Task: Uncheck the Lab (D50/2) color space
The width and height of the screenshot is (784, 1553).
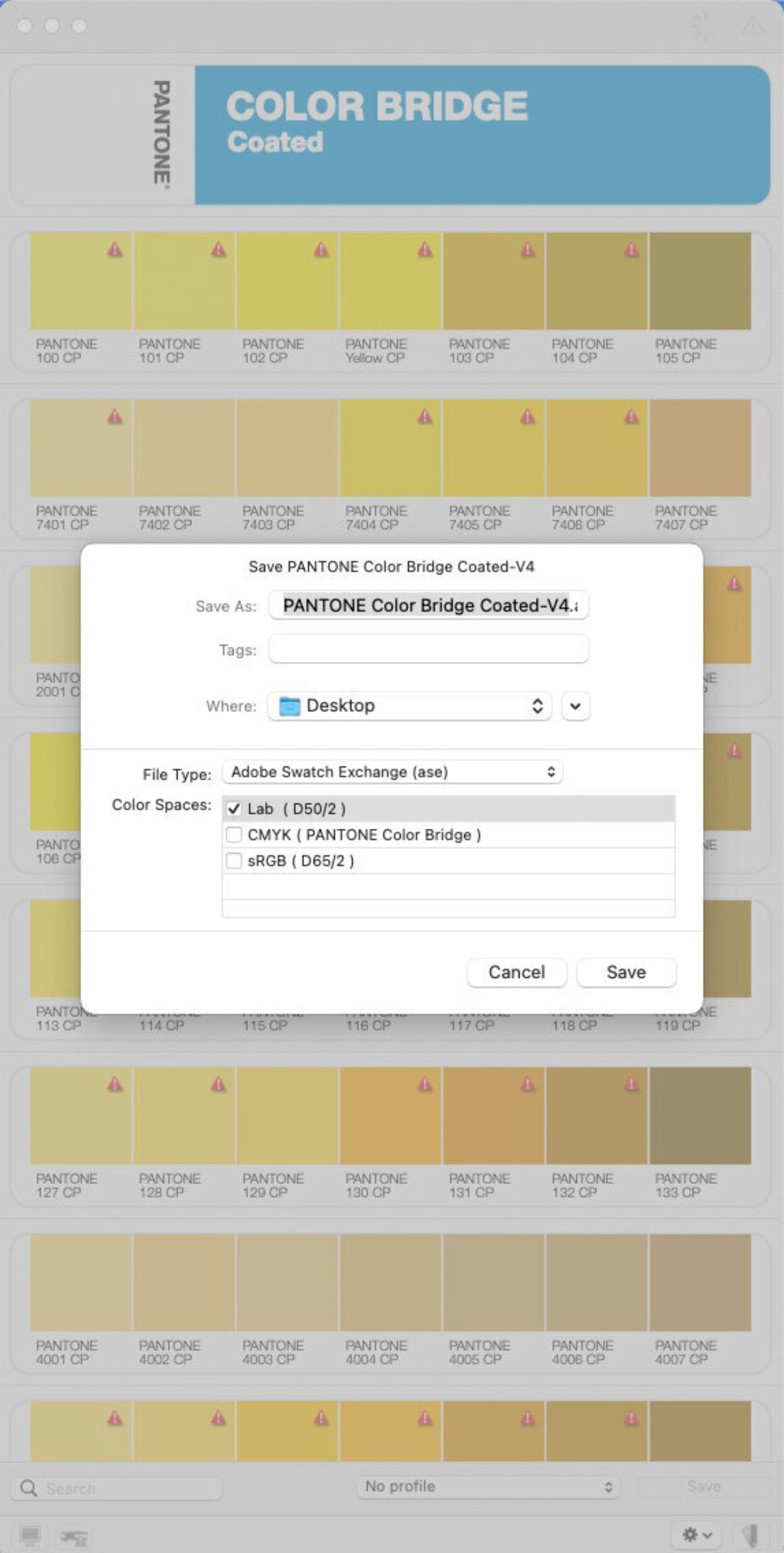Action: 234,809
